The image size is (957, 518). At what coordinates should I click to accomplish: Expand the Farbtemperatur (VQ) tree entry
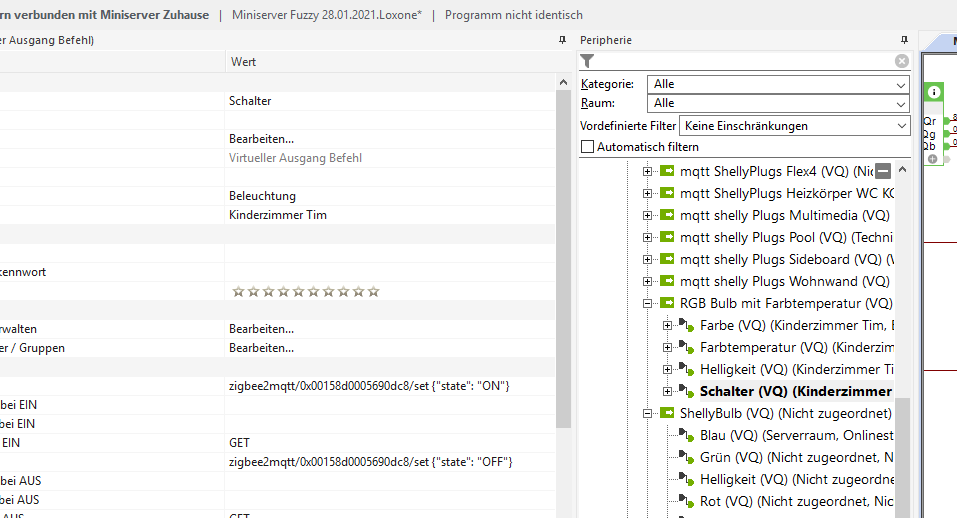click(x=668, y=347)
